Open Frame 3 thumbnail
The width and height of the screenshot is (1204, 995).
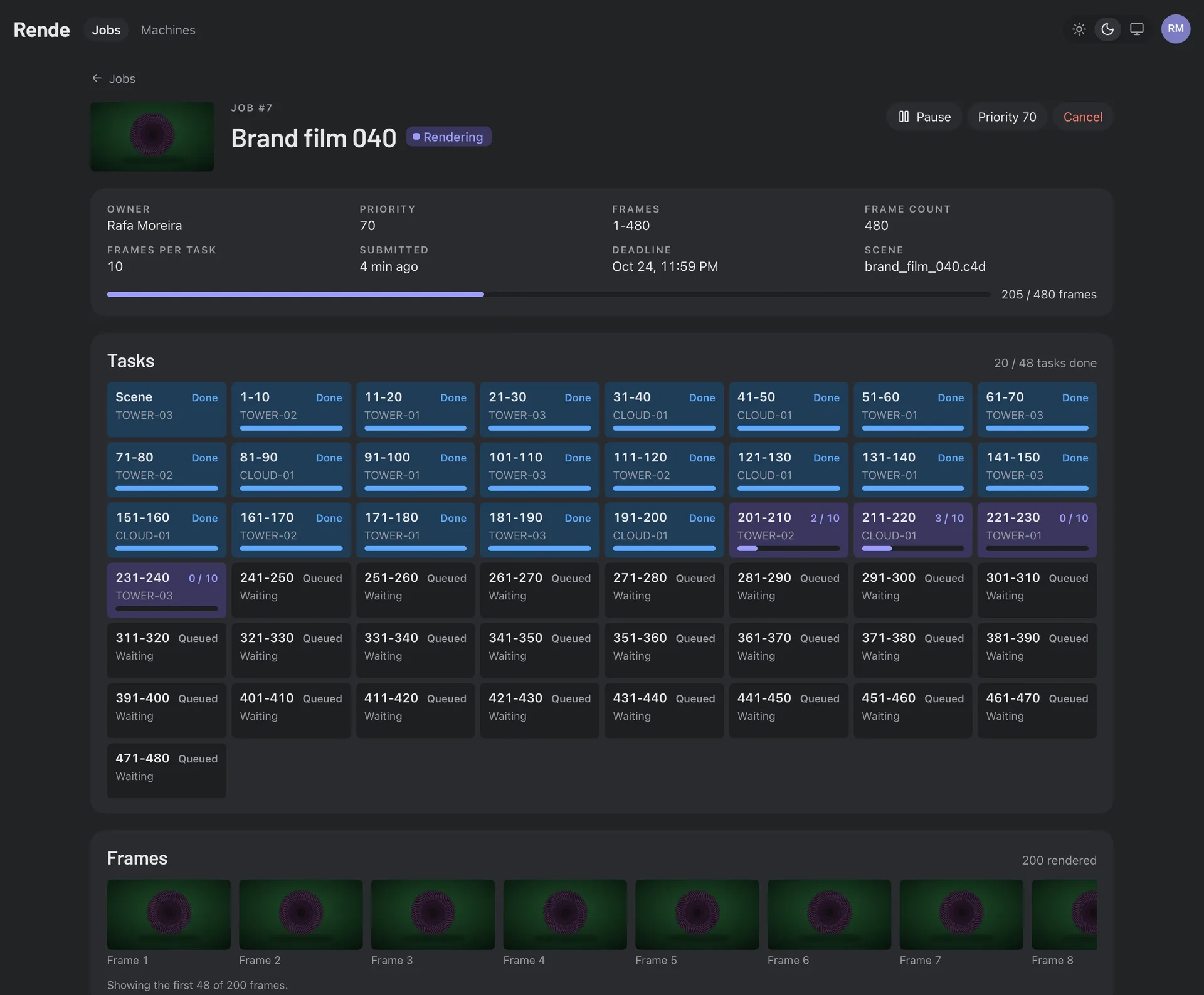click(x=433, y=914)
